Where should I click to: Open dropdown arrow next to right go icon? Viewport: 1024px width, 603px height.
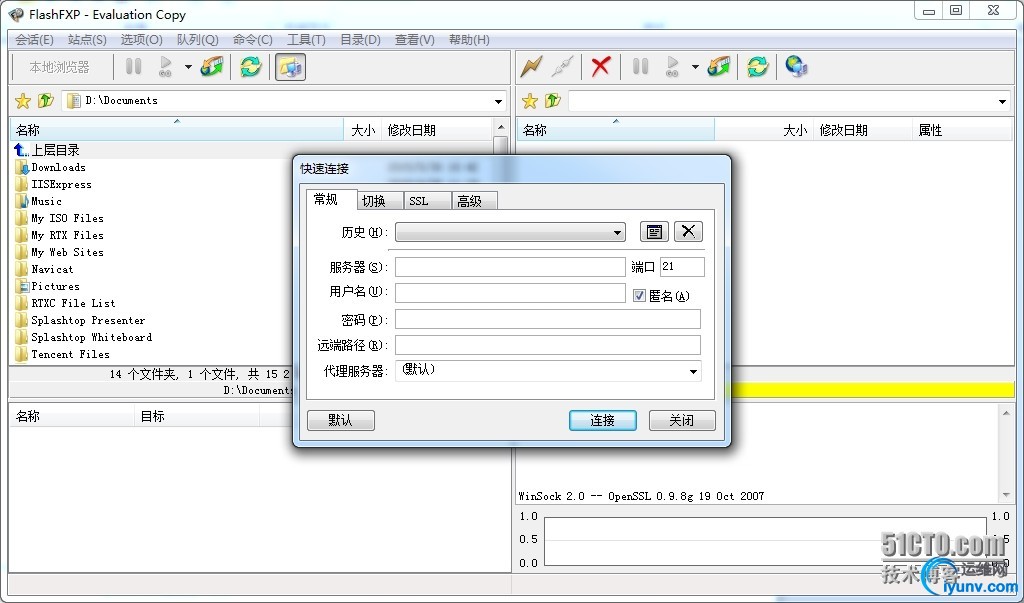pos(695,67)
